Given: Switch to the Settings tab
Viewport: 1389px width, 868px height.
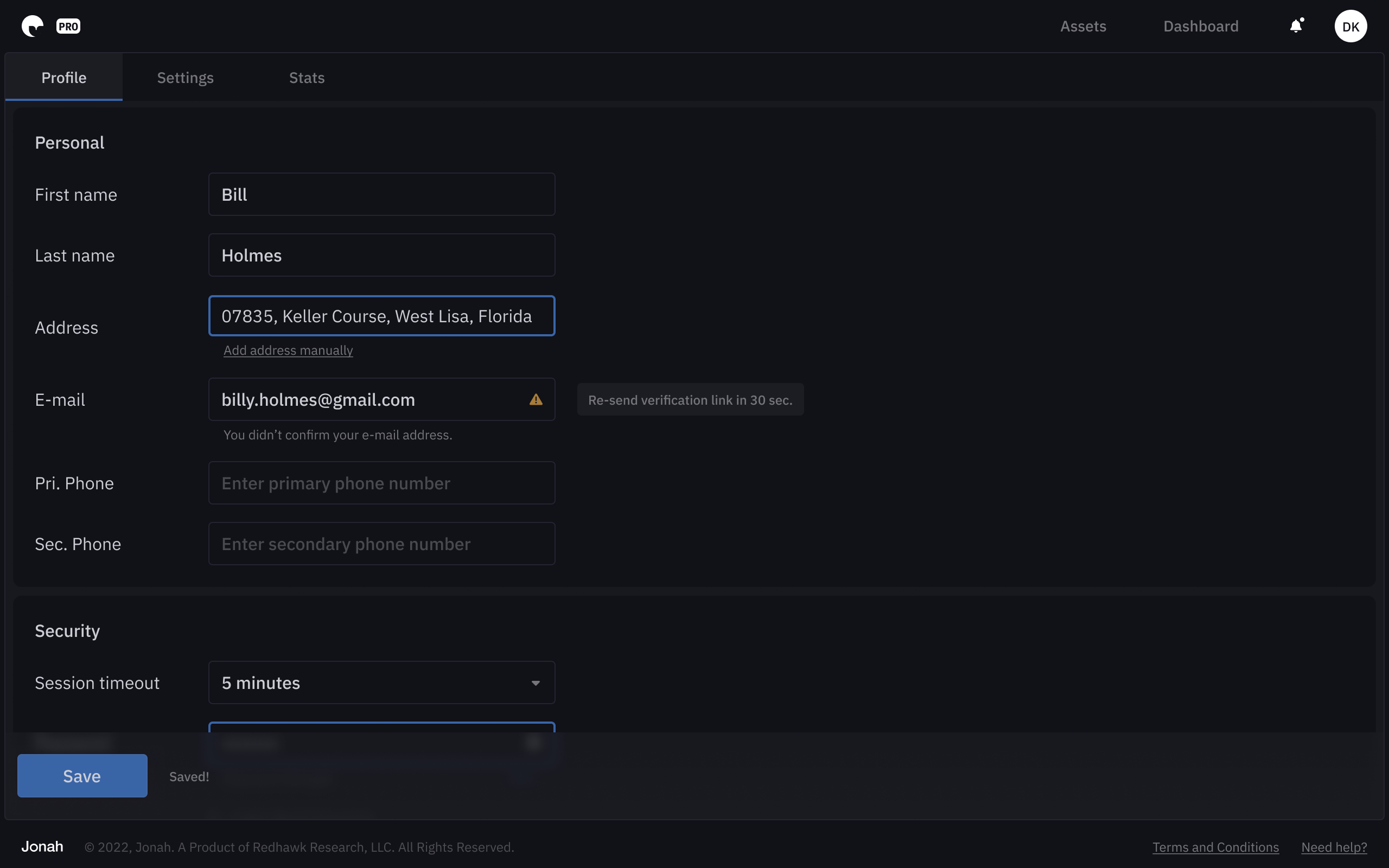Looking at the screenshot, I should 186,78.
